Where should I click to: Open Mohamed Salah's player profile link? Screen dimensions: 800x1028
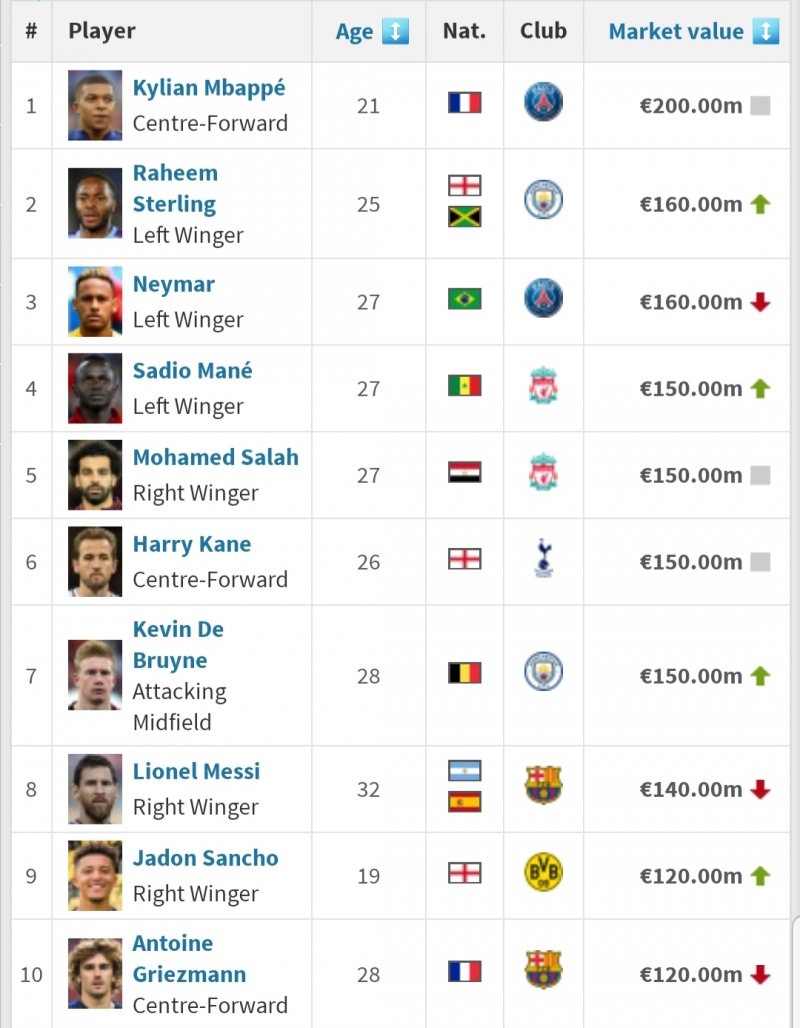click(x=215, y=458)
